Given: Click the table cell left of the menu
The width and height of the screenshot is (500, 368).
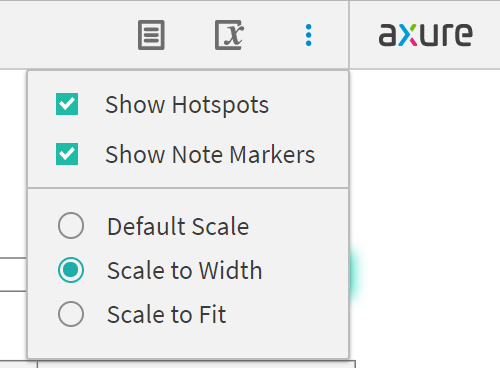Looking at the screenshot, I should pos(13,274).
